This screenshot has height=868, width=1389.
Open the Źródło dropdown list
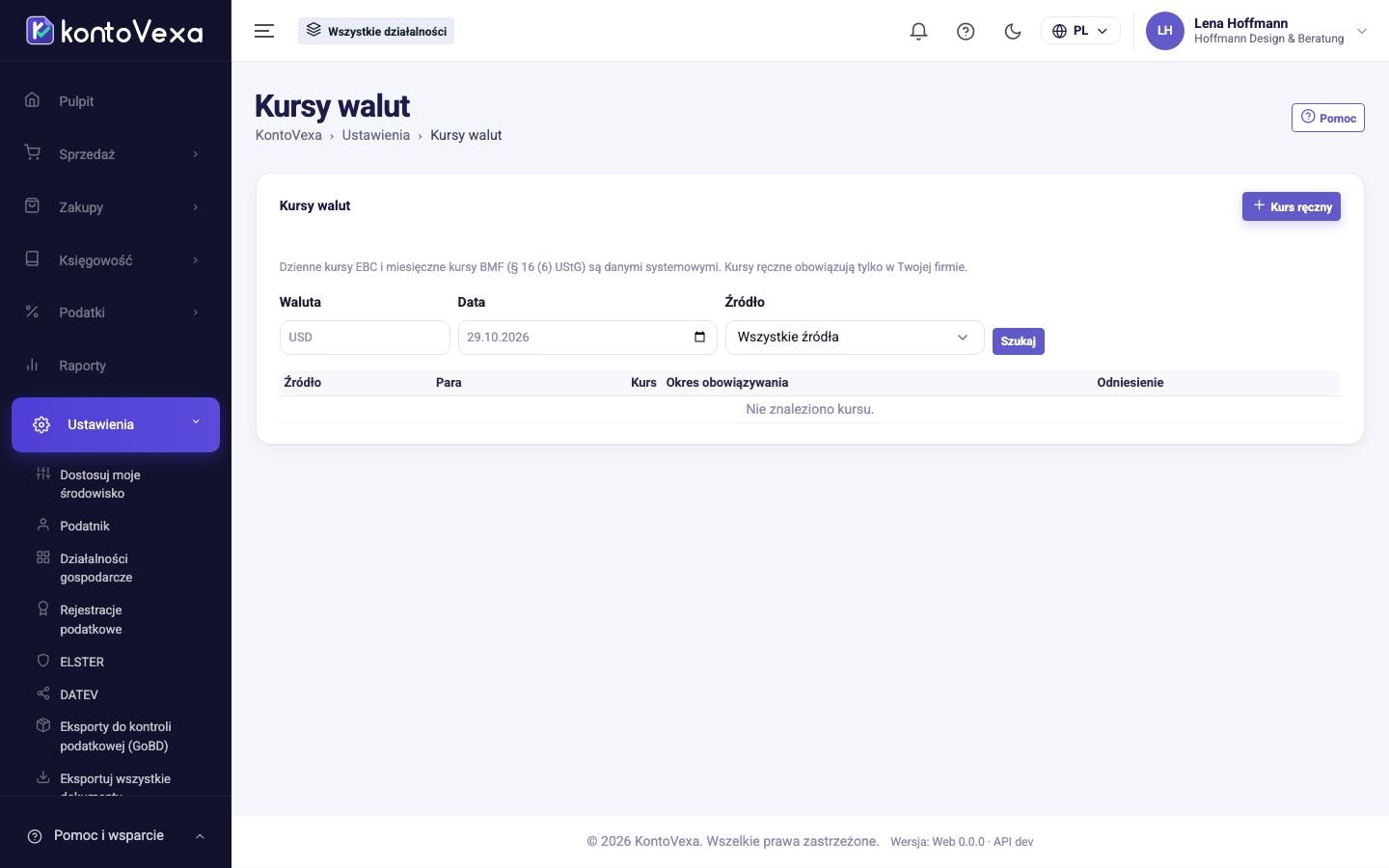[x=855, y=338]
